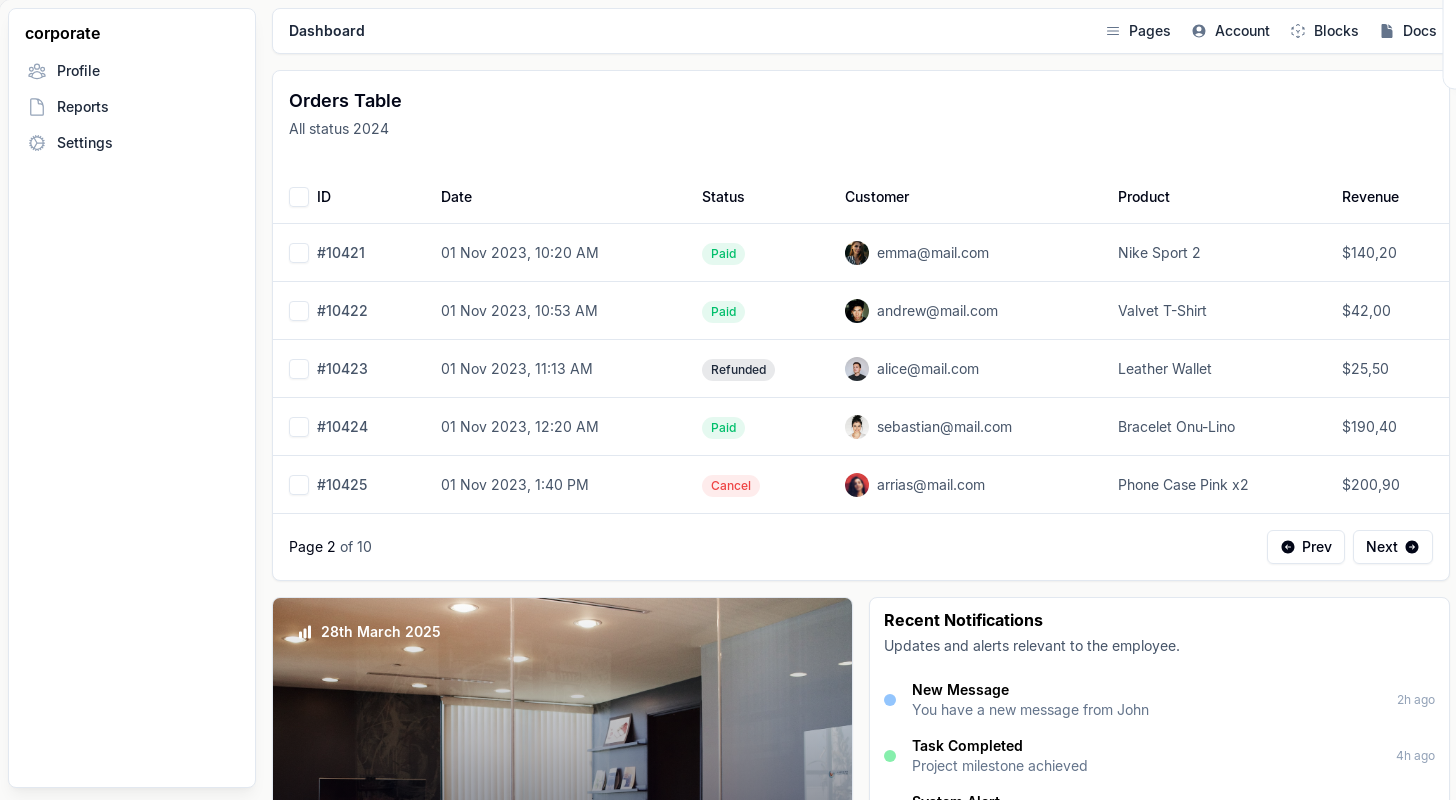
Task: Go to the Next page of orders
Action: 1392,547
